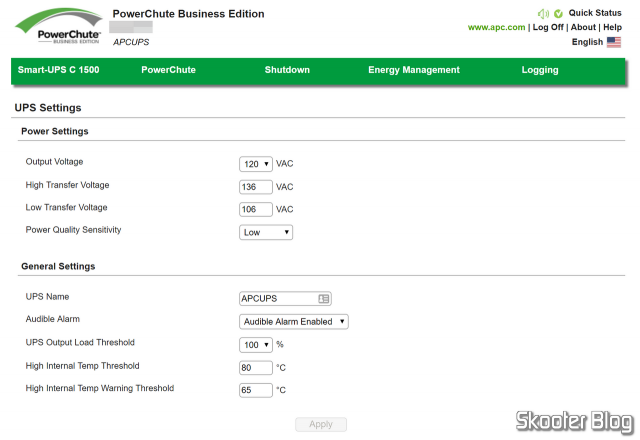Open the Help link
The height and width of the screenshot is (440, 640).
[612, 27]
